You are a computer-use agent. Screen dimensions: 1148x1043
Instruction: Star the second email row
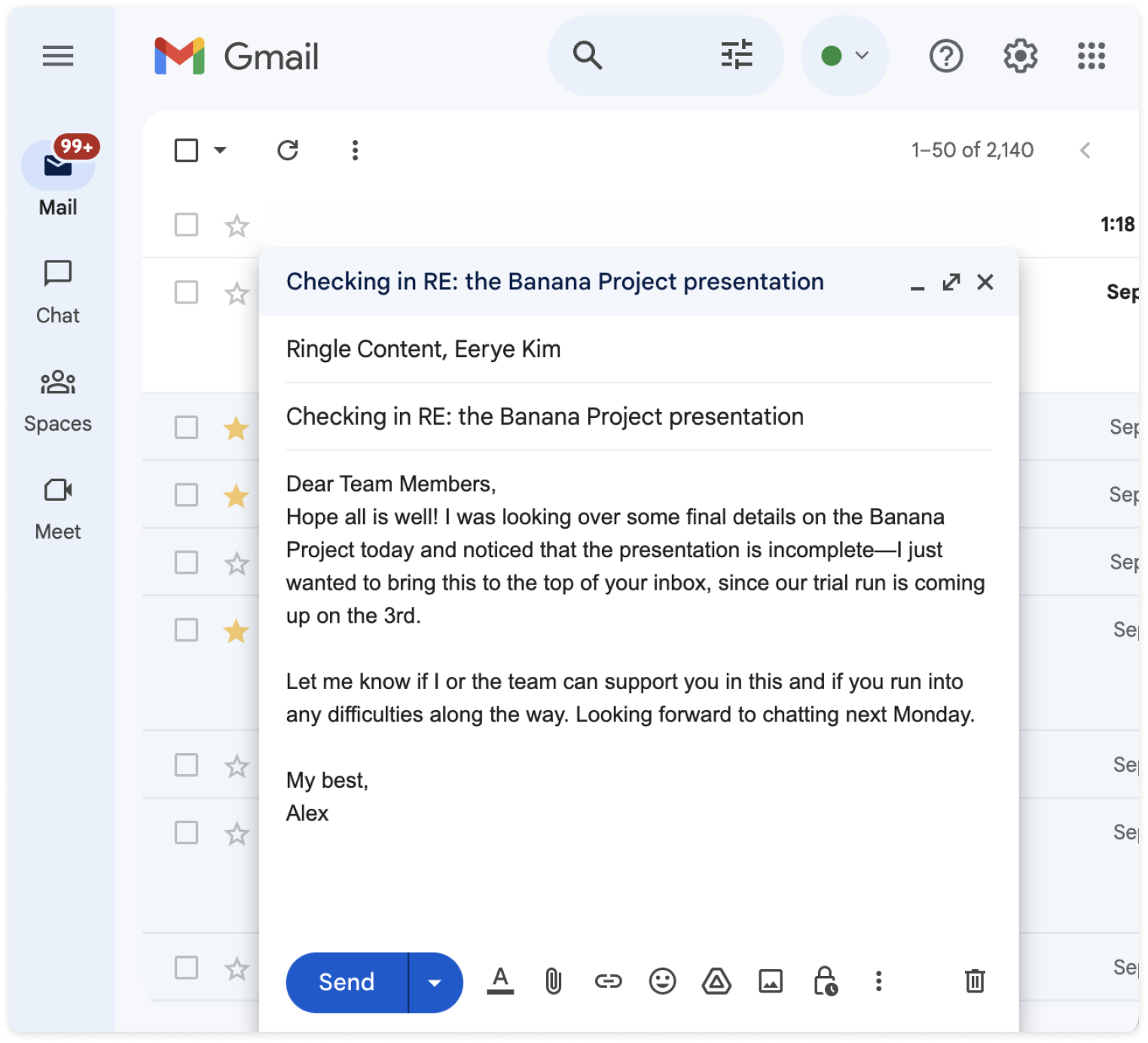237,293
